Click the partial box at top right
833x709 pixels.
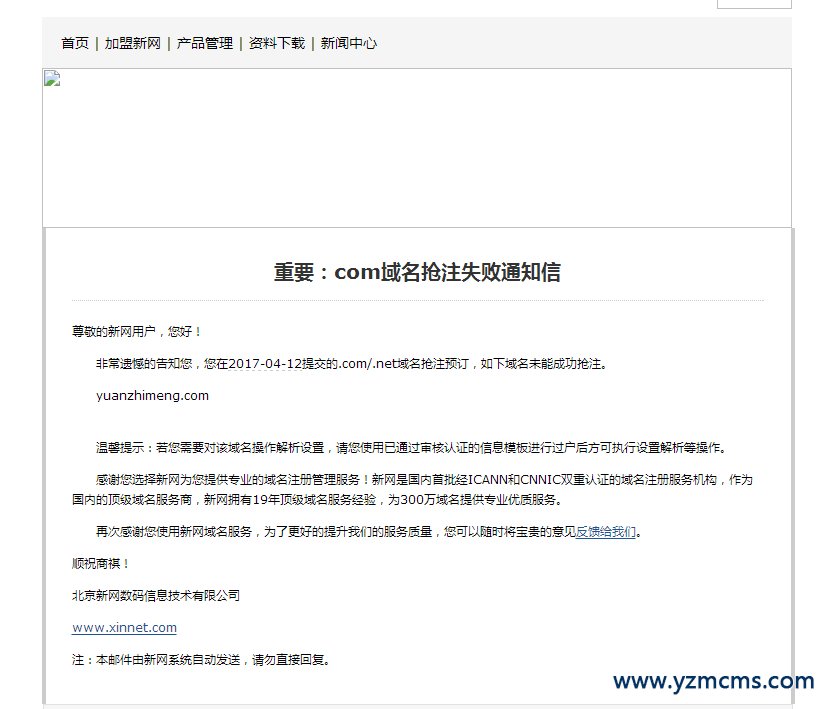(754, 4)
